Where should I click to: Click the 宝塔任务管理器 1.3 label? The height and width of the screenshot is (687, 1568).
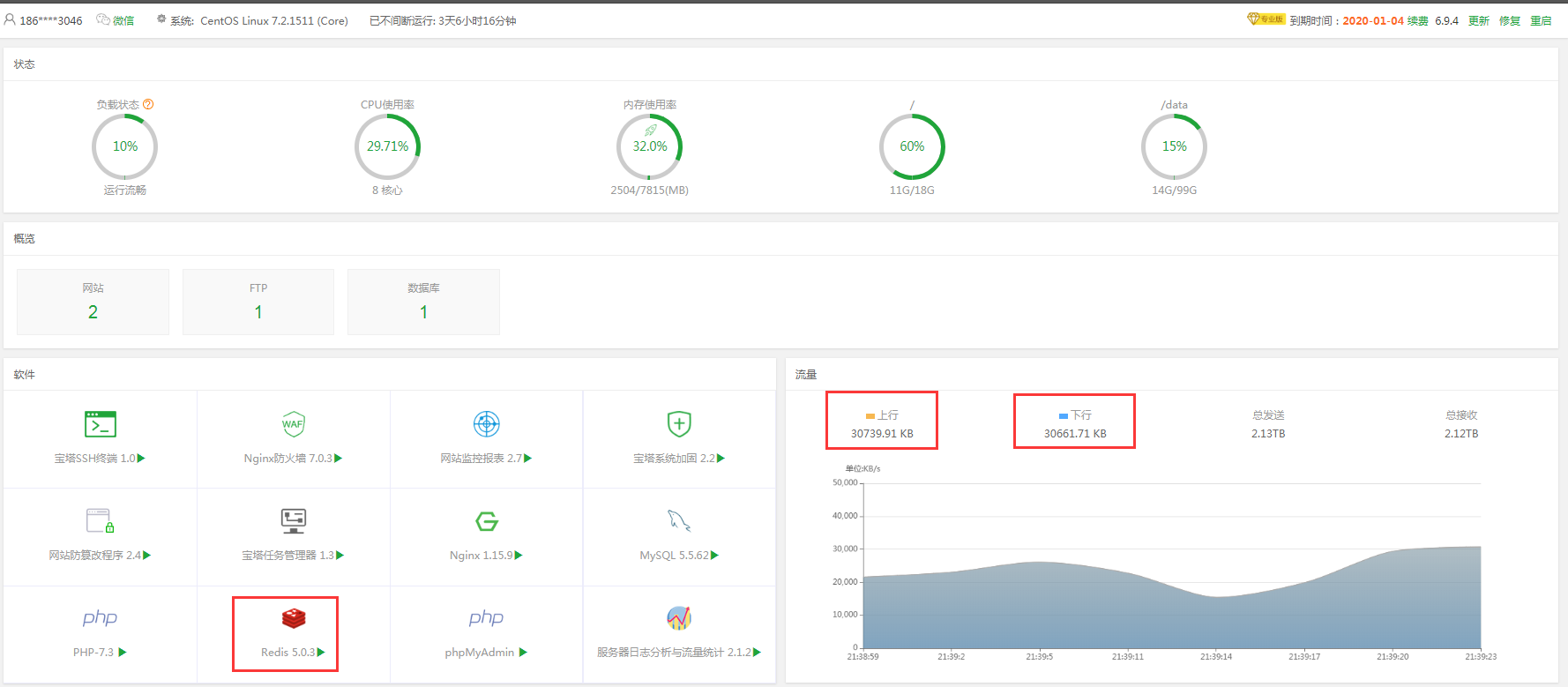point(287,556)
